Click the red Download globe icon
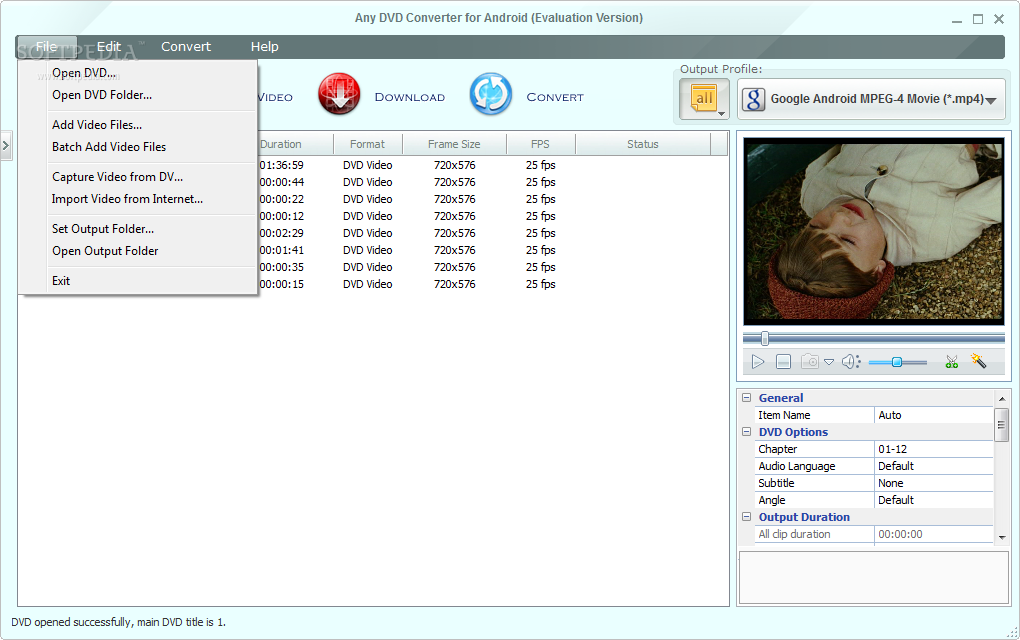Image resolution: width=1020 pixels, height=640 pixels. point(339,94)
